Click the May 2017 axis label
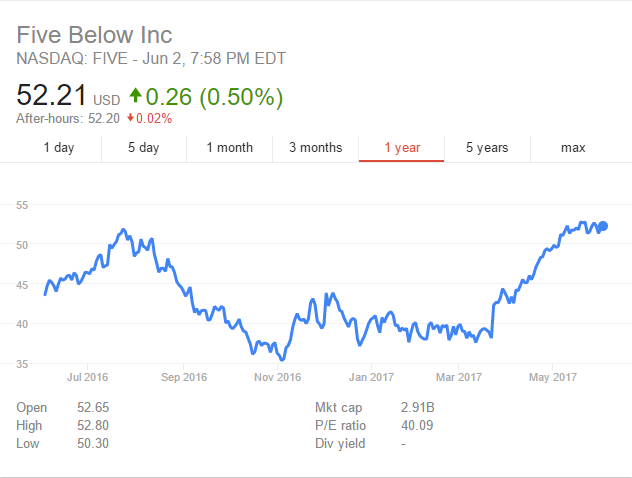The image size is (632, 478). tap(553, 377)
